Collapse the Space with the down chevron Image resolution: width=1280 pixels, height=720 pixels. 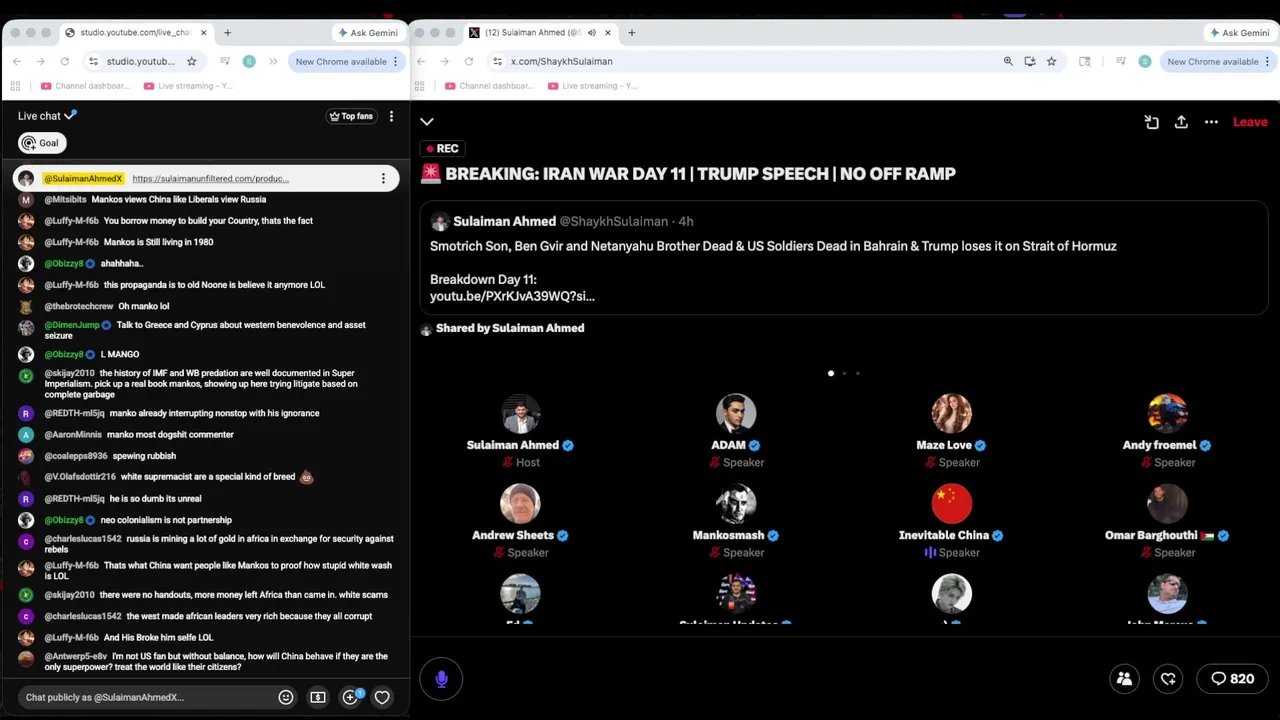(x=427, y=122)
